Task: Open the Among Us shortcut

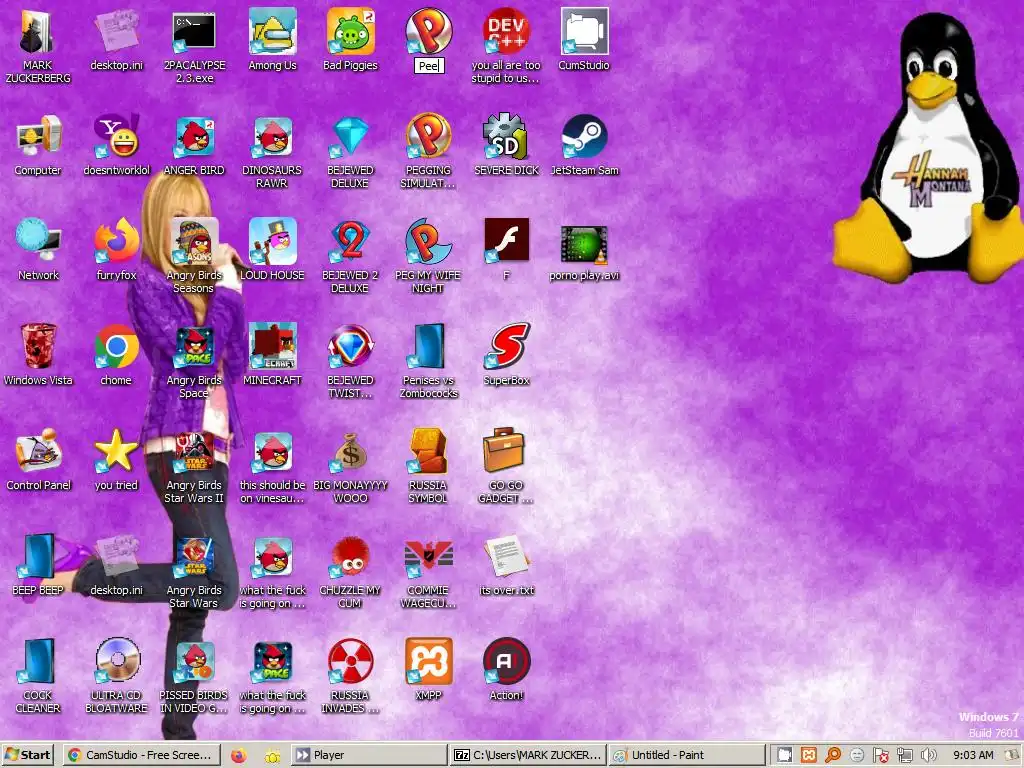Action: (272, 32)
